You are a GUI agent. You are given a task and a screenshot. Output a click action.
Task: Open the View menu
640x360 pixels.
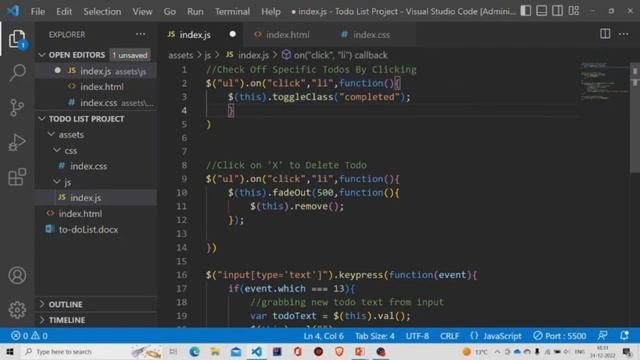click(142, 11)
